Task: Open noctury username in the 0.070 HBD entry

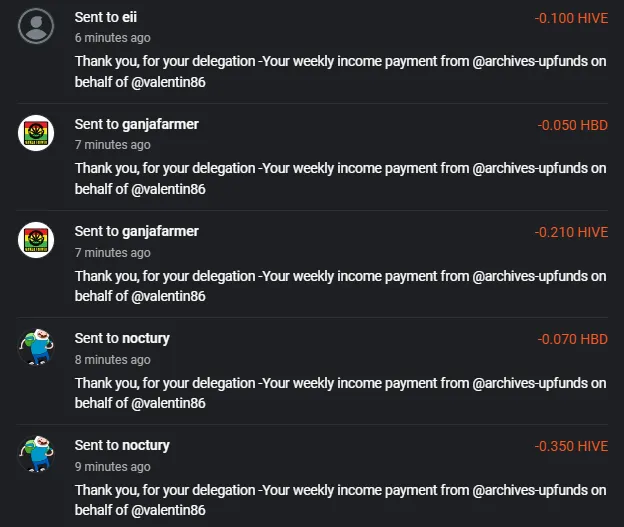Action: [146, 338]
